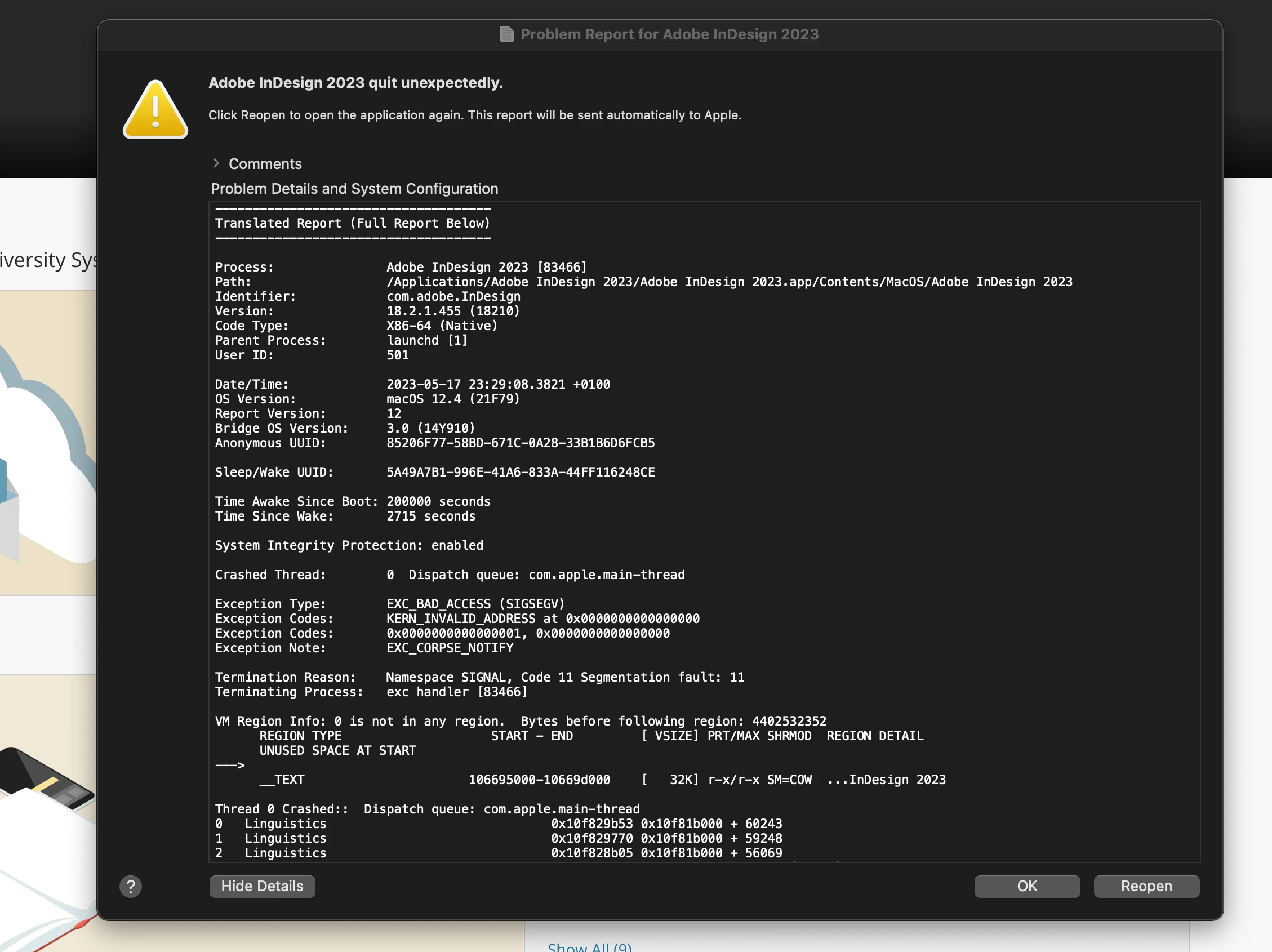Reopen Adobe InDesign via Reopen button
The height and width of the screenshot is (952, 1272).
(1145, 886)
